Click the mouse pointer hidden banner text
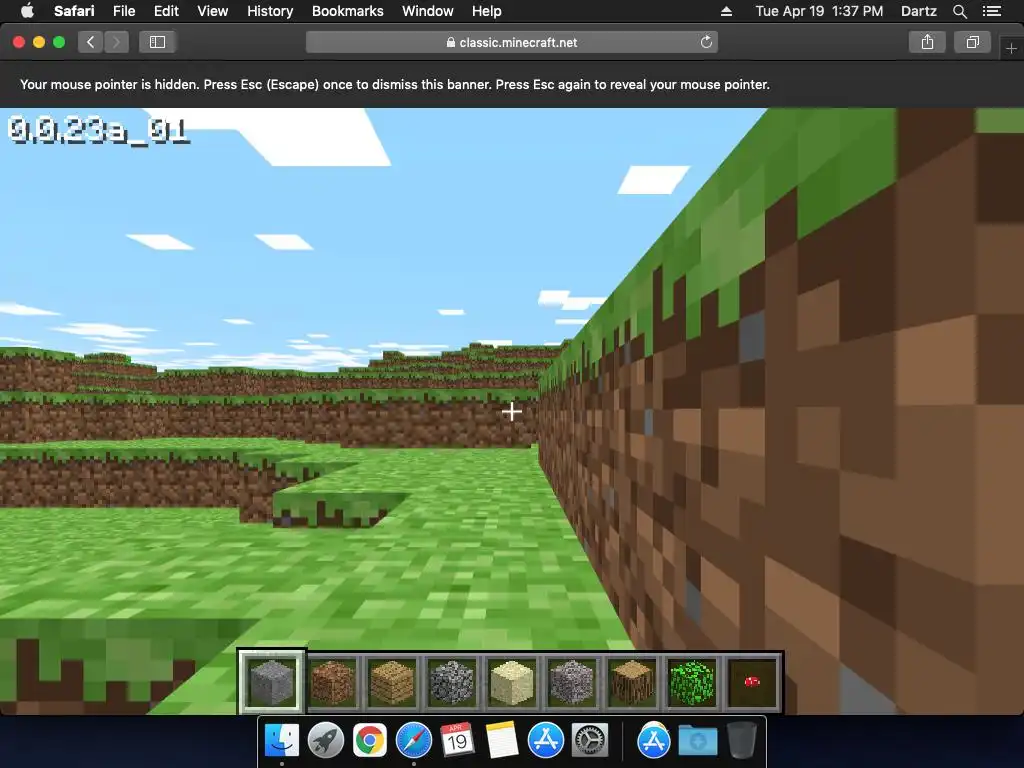This screenshot has height=768, width=1024. [x=394, y=84]
